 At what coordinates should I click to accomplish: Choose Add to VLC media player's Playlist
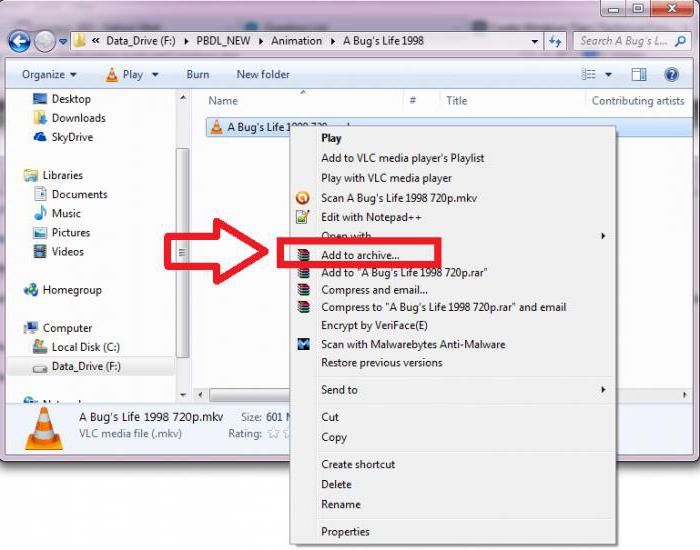(403, 158)
